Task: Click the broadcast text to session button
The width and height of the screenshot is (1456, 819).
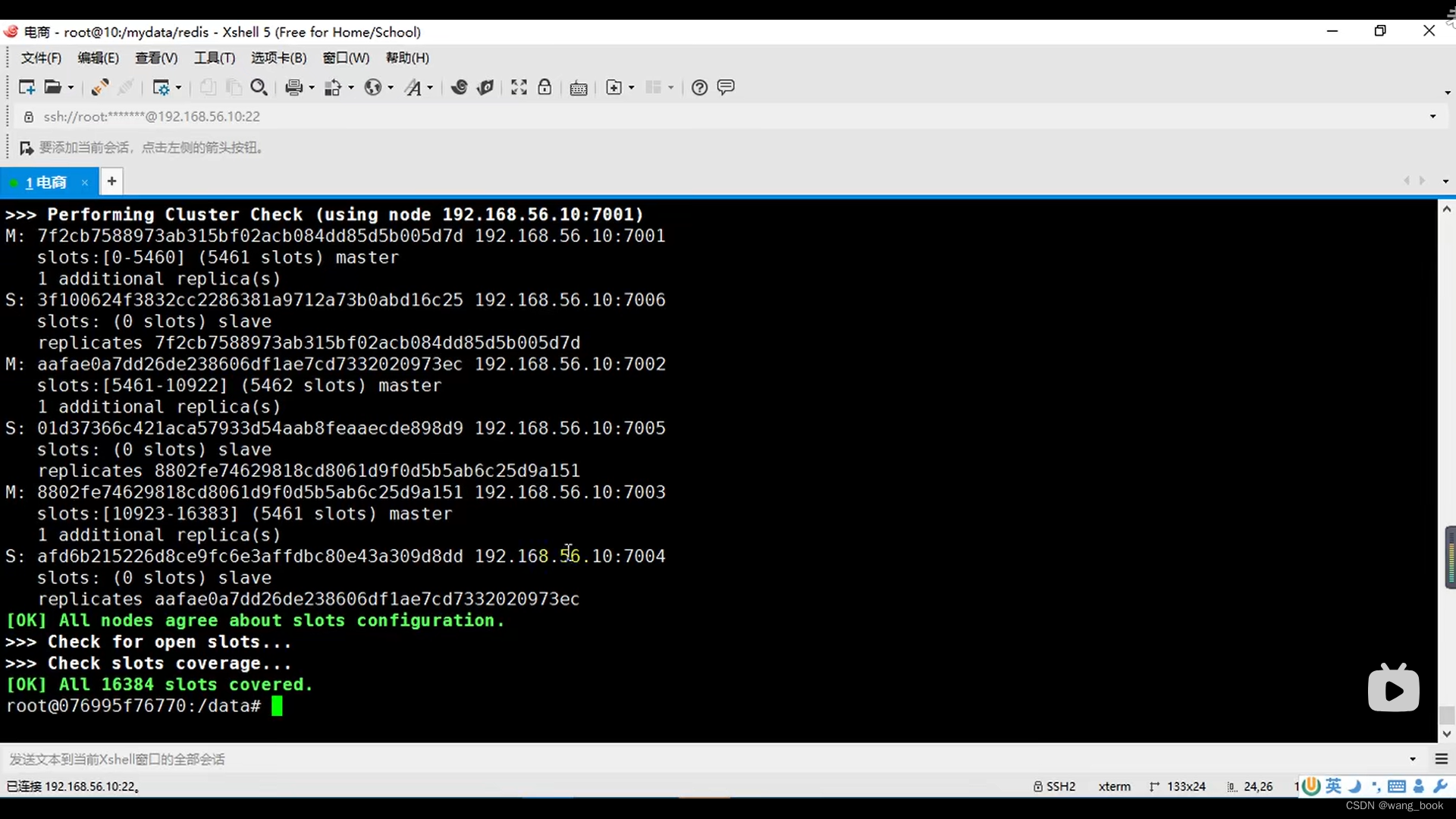Action: click(x=726, y=88)
